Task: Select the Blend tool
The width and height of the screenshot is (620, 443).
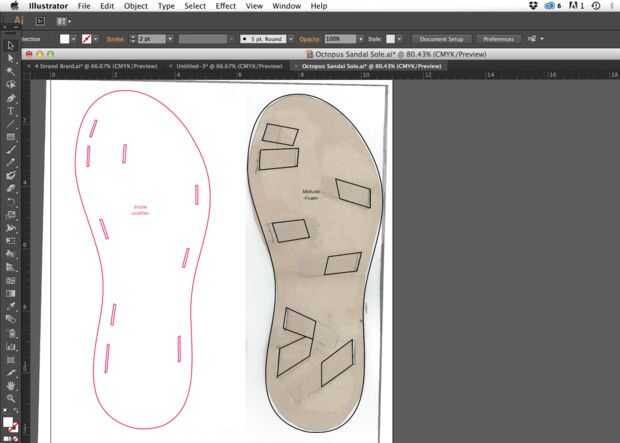Action: tap(11, 319)
